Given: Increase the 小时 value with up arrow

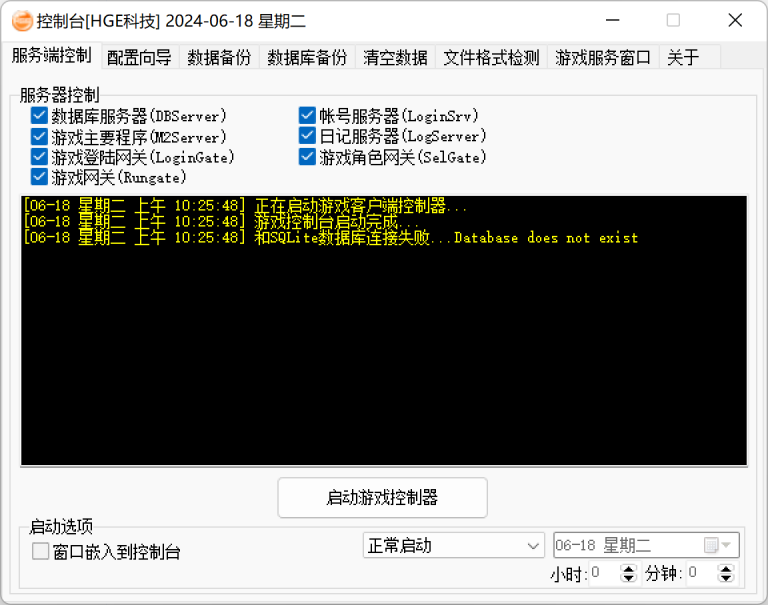Looking at the screenshot, I should [628, 568].
